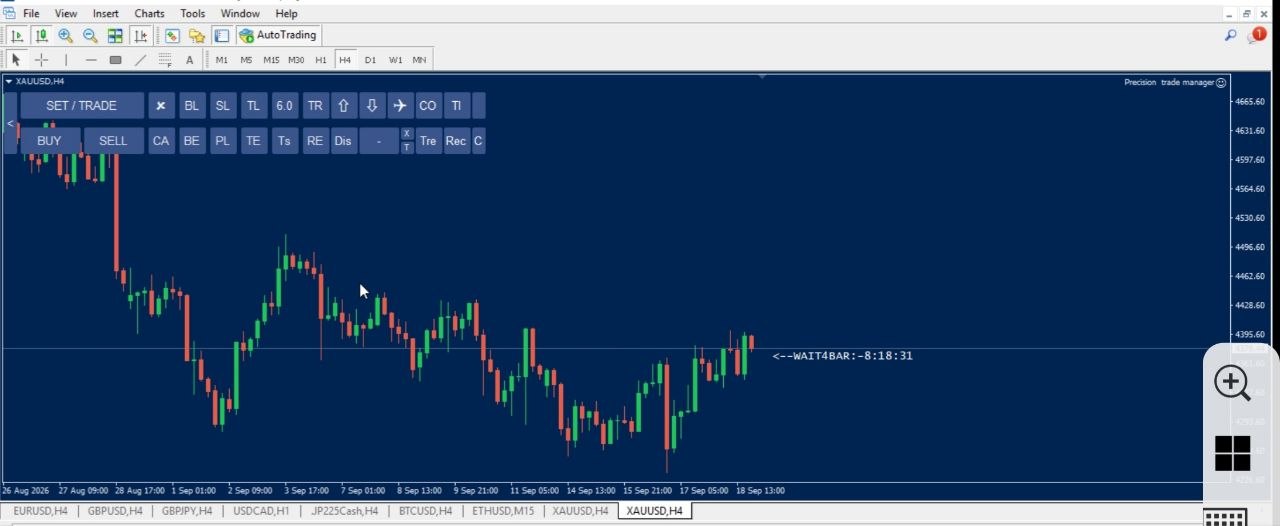Select the crosshair tool

[41, 60]
